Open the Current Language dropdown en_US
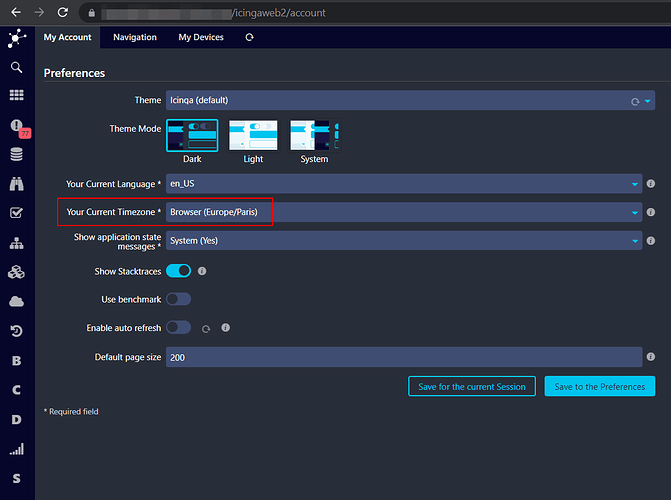This screenshot has width=671, height=500. 404,184
